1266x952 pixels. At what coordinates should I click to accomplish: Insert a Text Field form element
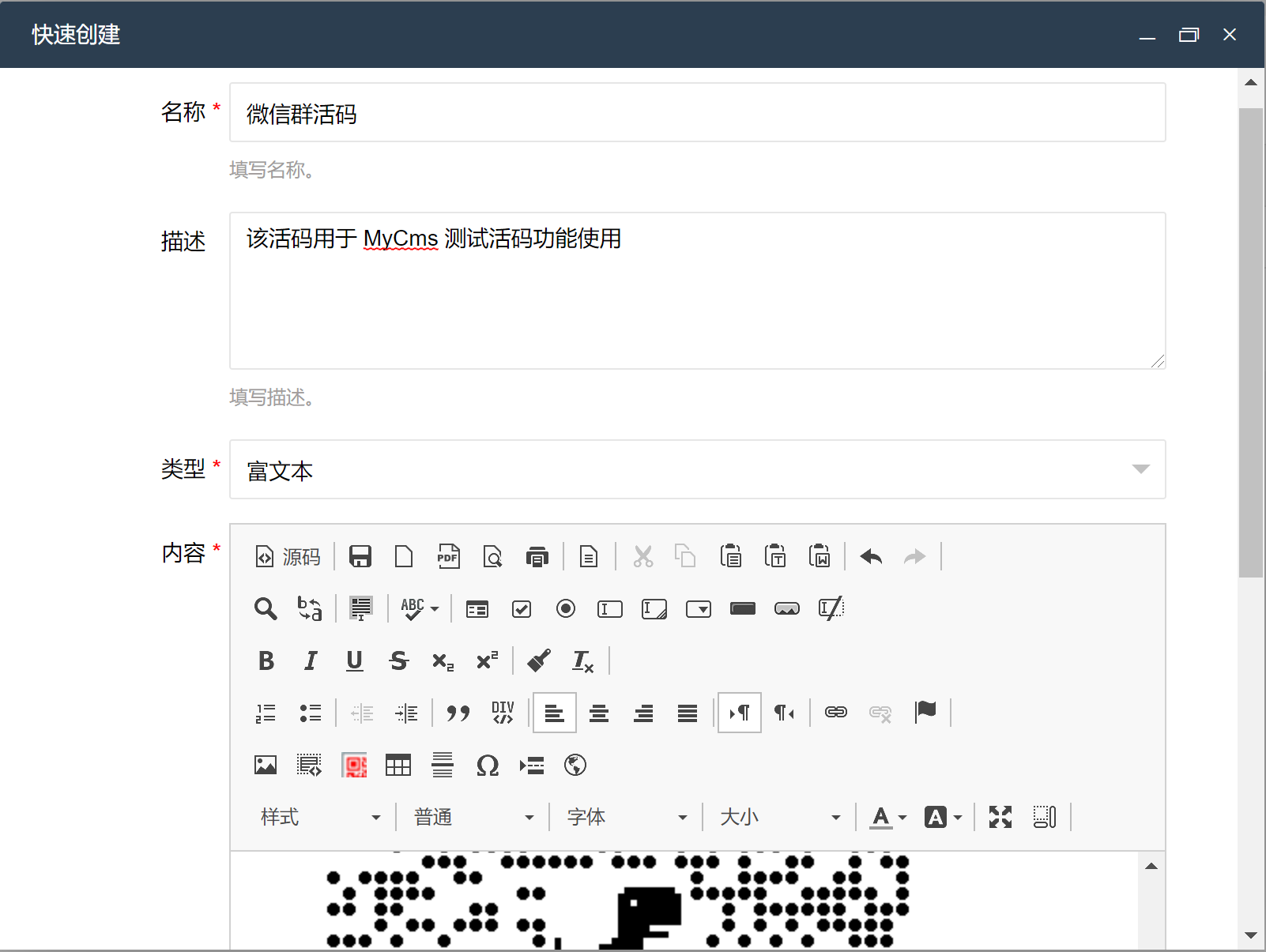pos(610,609)
